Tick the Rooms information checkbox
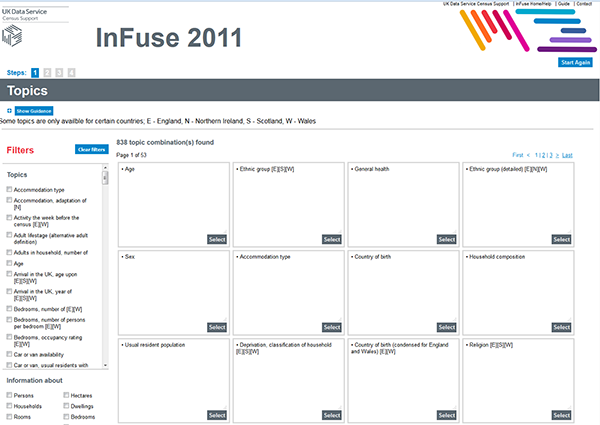 point(9,416)
